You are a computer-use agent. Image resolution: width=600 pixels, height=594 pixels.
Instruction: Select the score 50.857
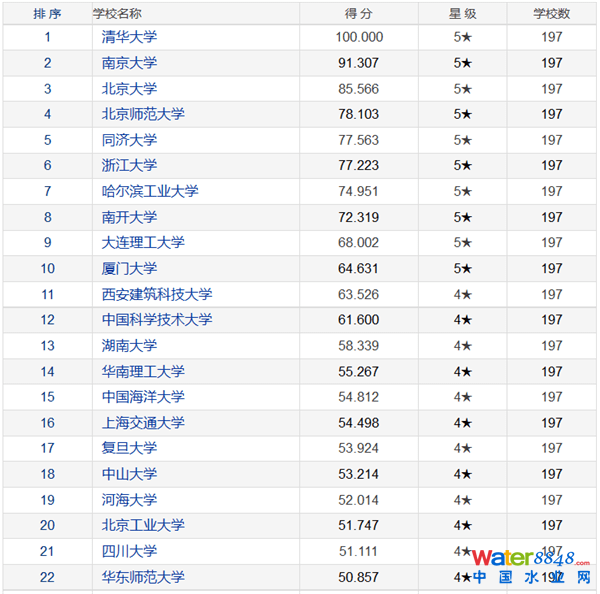click(359, 577)
